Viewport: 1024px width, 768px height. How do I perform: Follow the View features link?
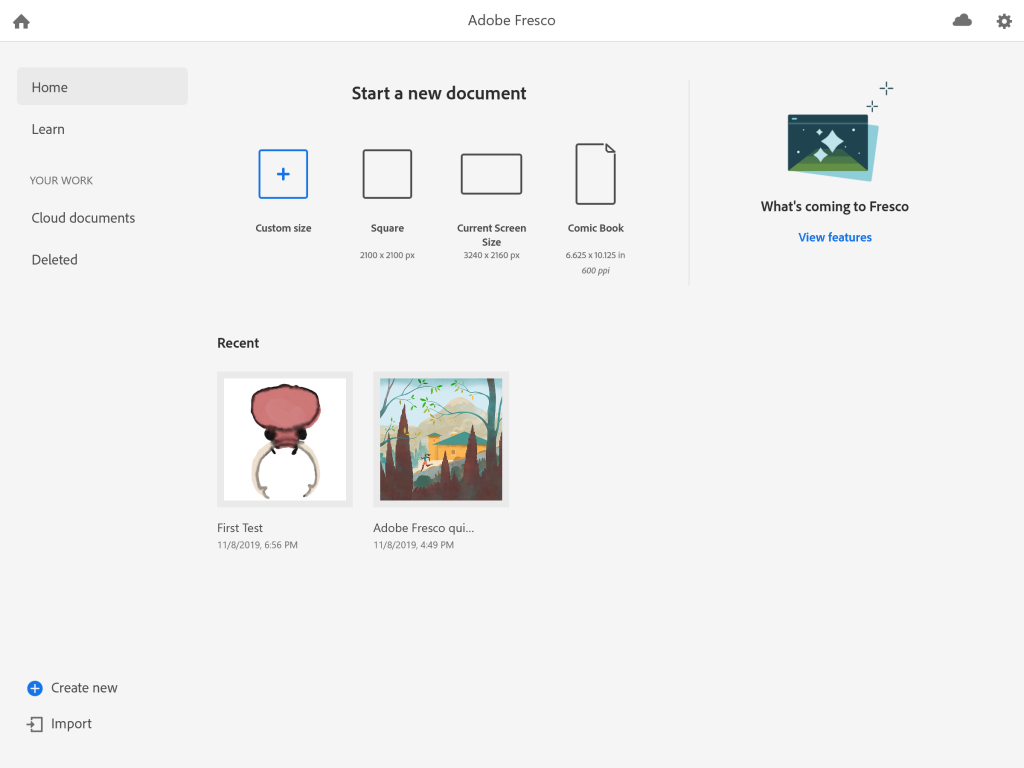(835, 237)
